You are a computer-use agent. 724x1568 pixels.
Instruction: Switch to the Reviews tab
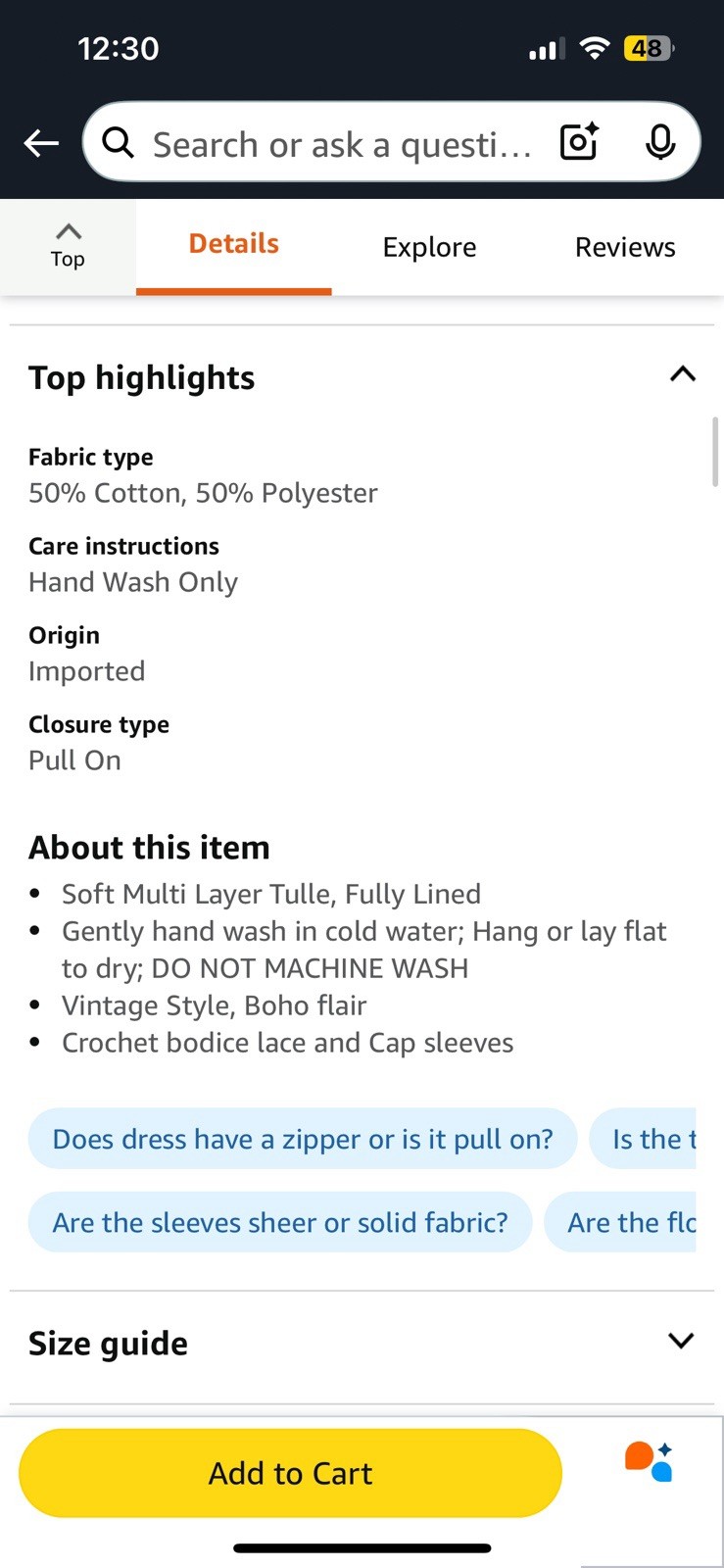[x=625, y=247]
